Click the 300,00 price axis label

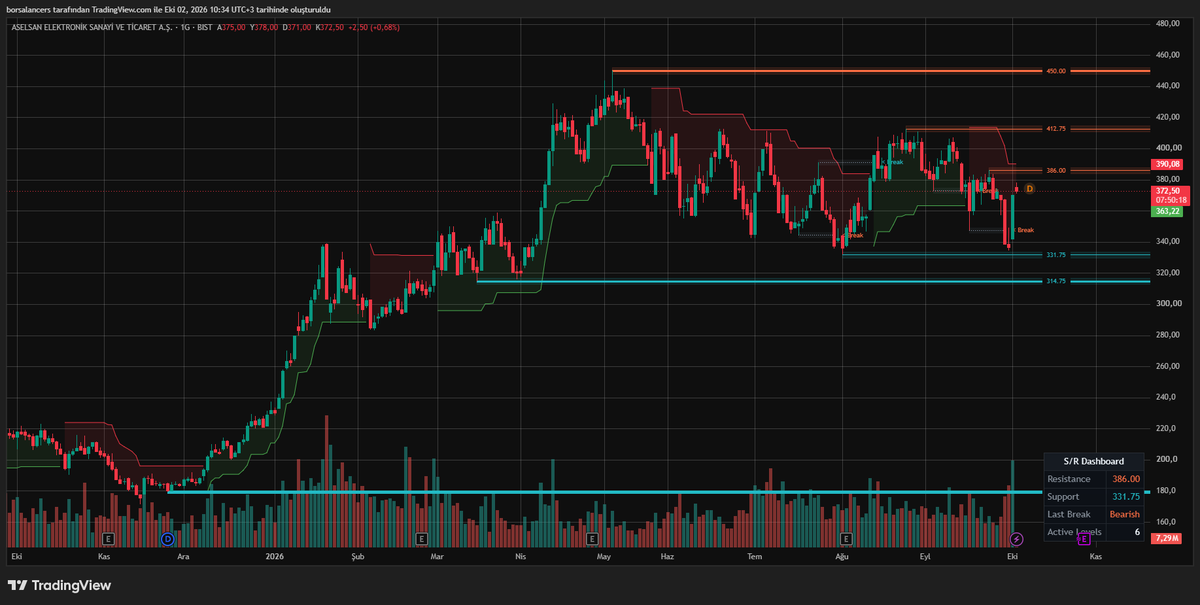(1169, 303)
